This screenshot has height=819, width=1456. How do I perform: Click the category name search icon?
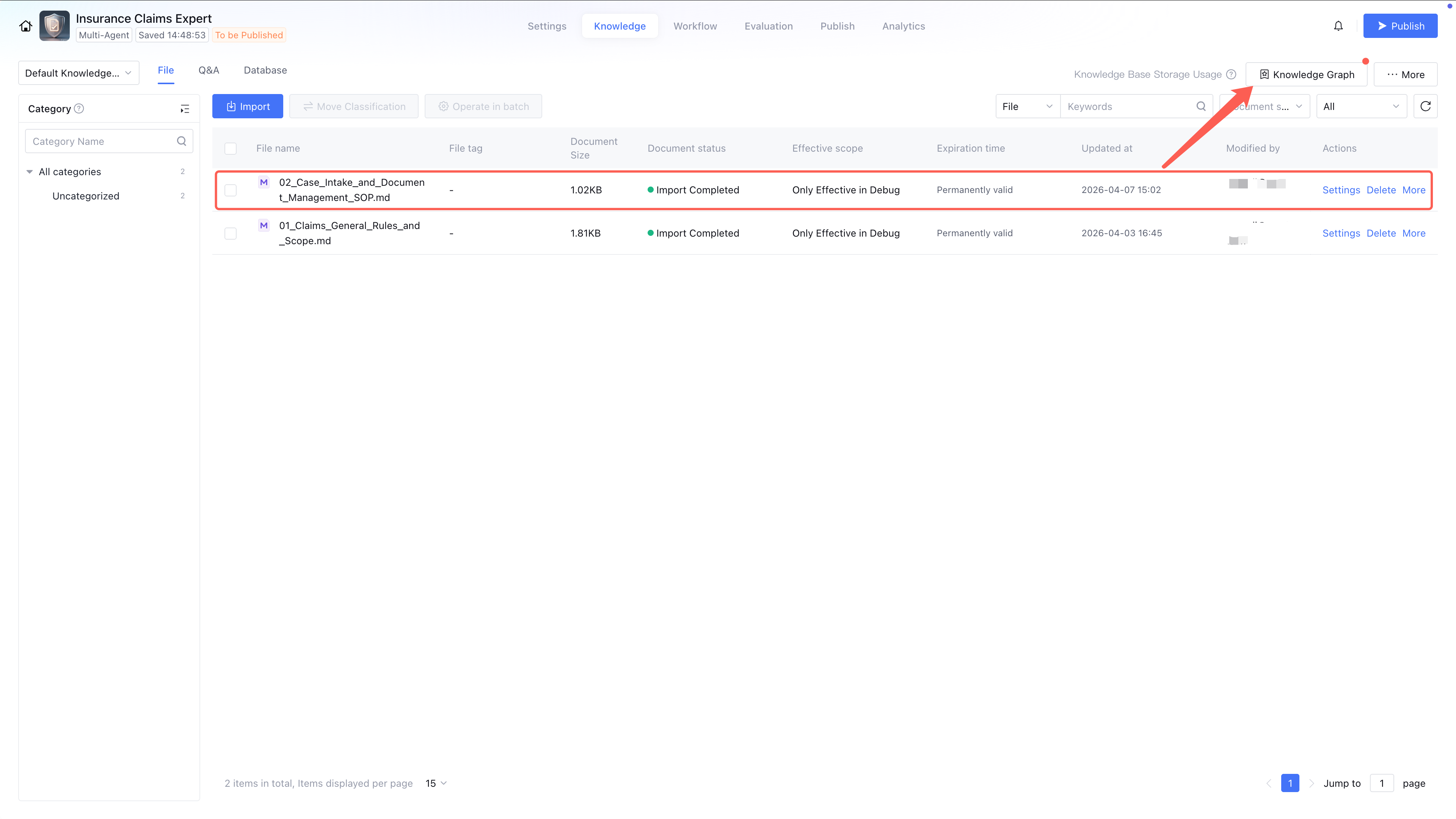point(182,141)
